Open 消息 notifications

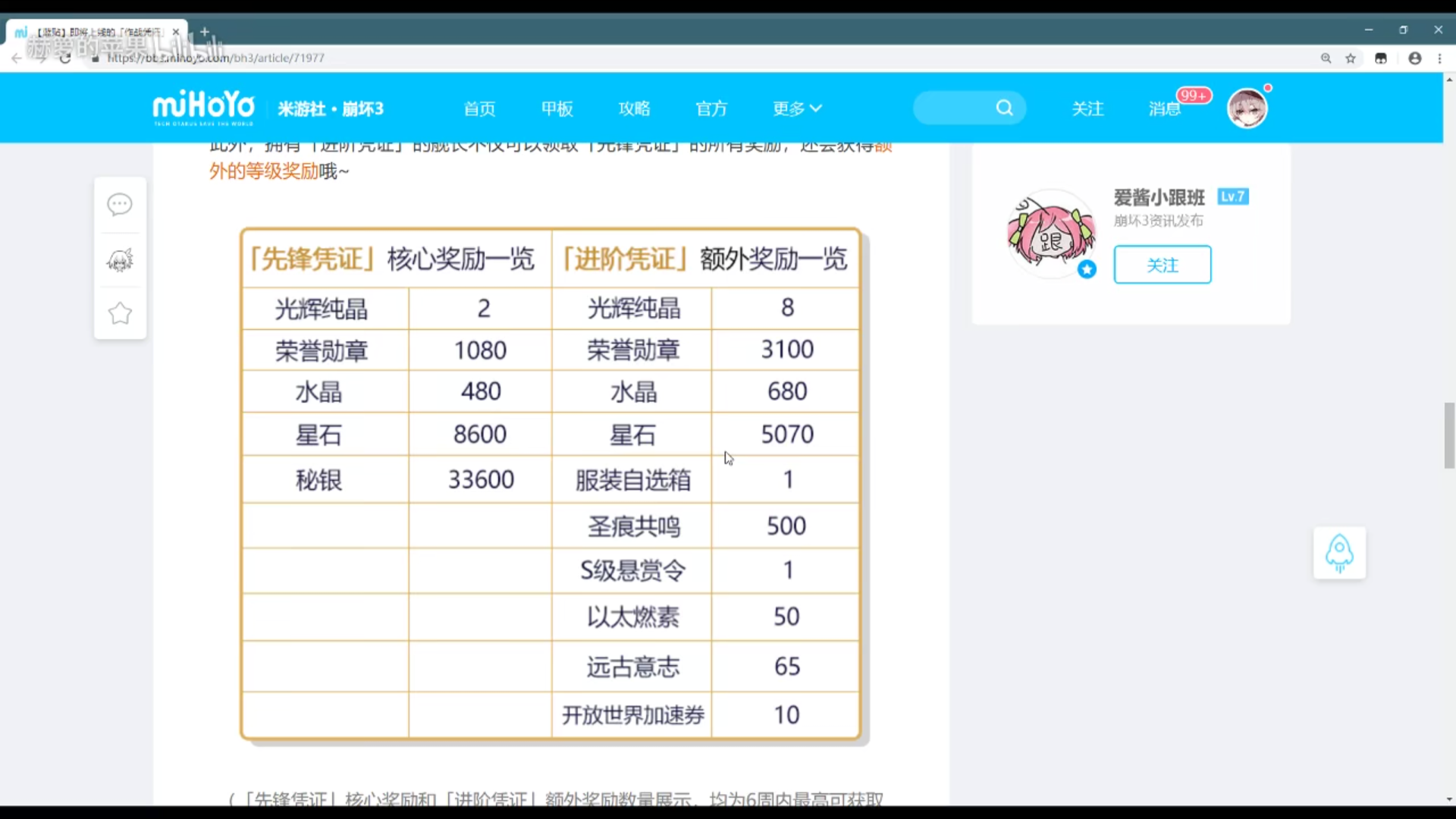[1164, 108]
